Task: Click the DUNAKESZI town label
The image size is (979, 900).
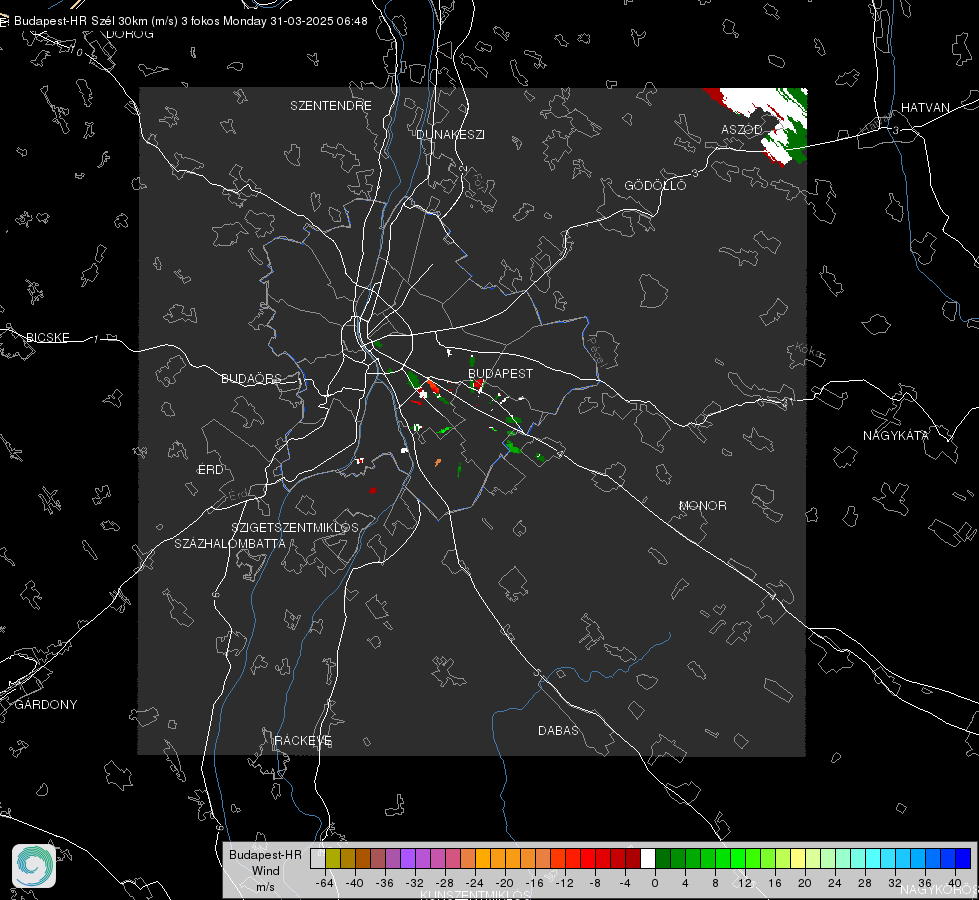Action: 450,134
